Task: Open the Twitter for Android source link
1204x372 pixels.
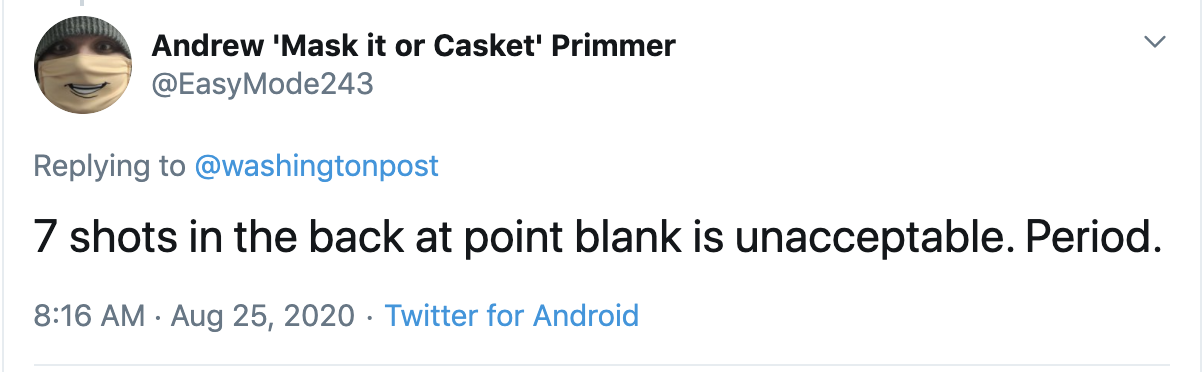Action: click(512, 316)
